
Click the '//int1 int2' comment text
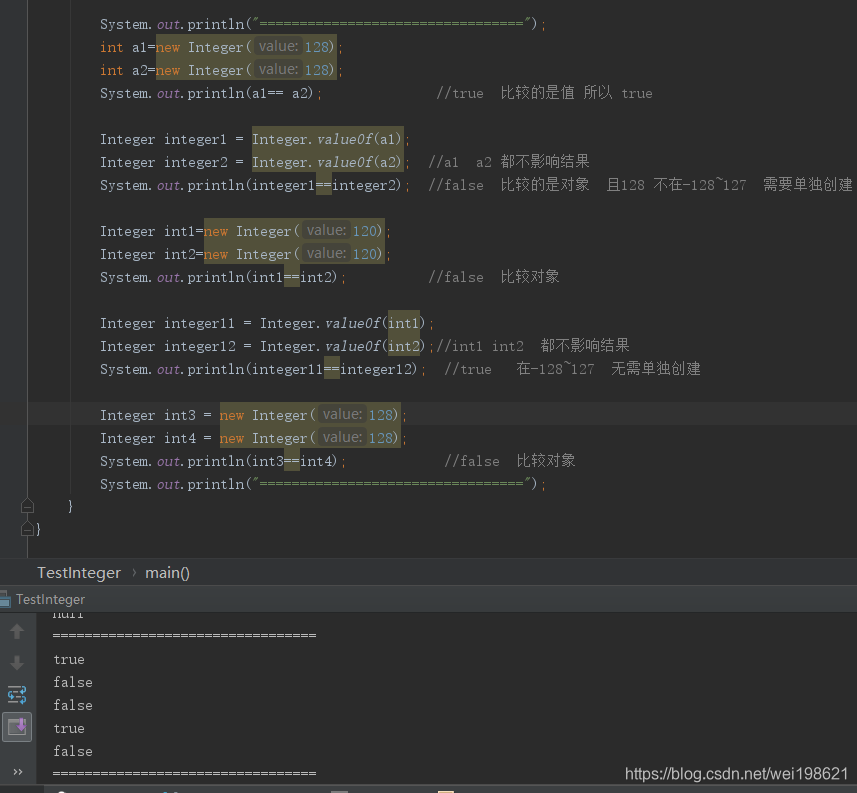[532, 345]
